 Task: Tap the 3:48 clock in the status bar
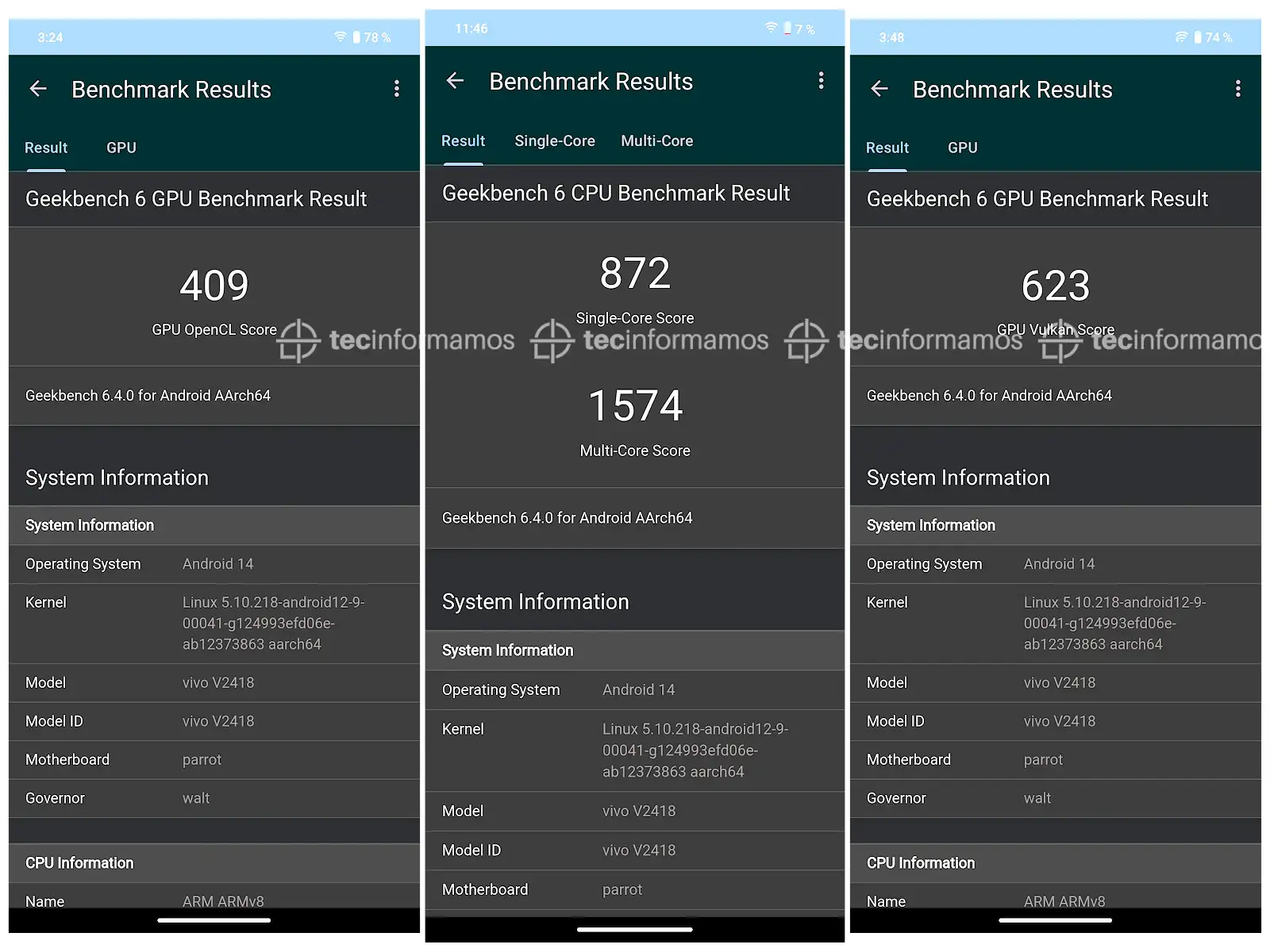point(891,37)
